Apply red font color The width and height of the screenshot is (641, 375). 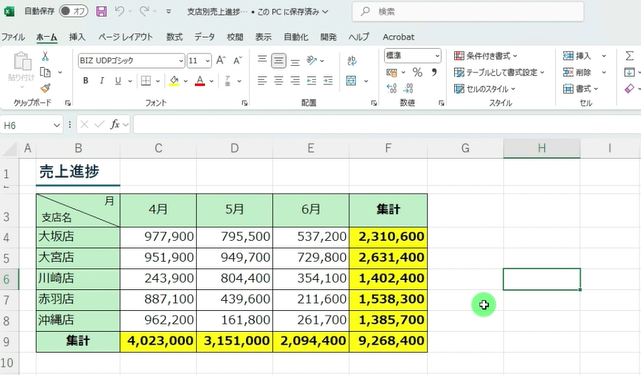pyautogui.click(x=199, y=81)
